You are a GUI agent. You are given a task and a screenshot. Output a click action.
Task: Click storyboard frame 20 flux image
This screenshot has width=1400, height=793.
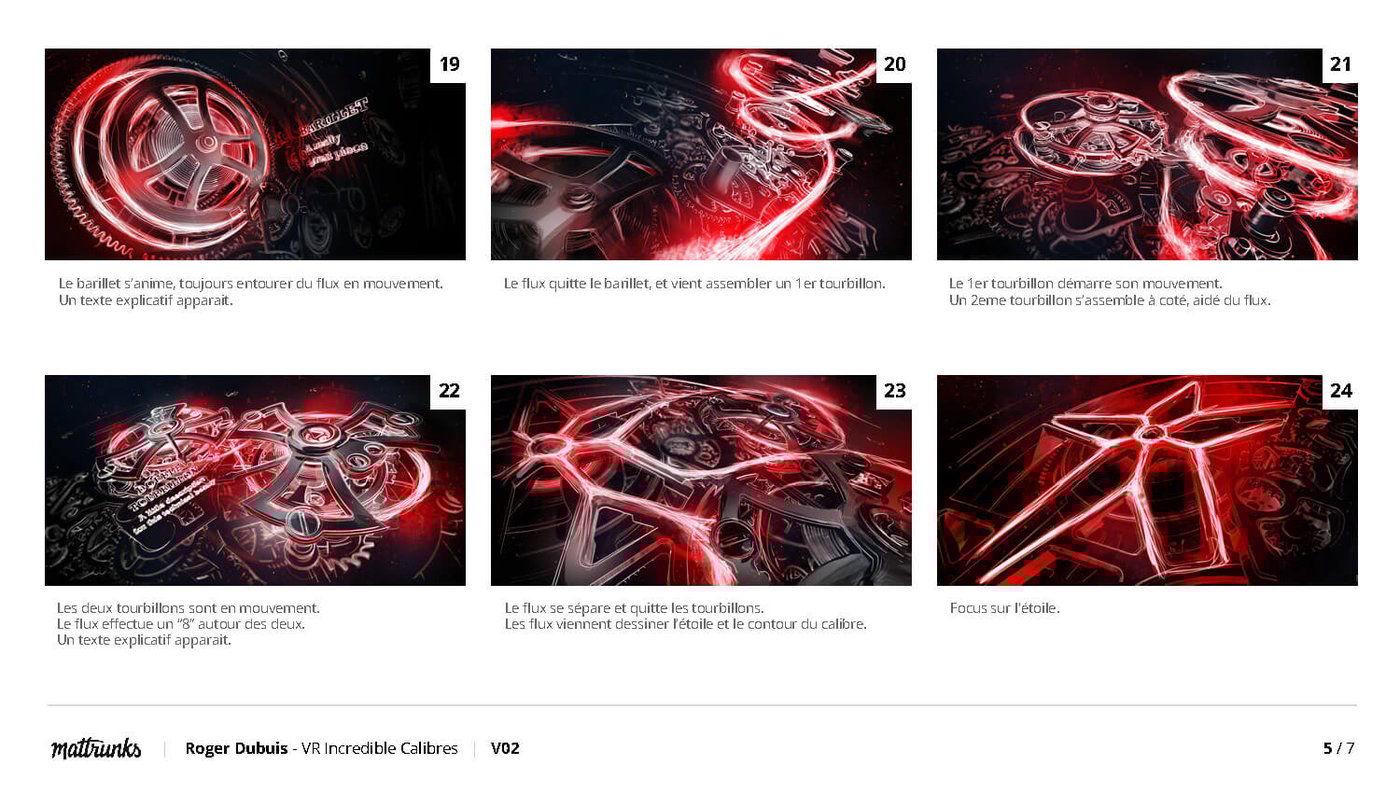[701, 154]
